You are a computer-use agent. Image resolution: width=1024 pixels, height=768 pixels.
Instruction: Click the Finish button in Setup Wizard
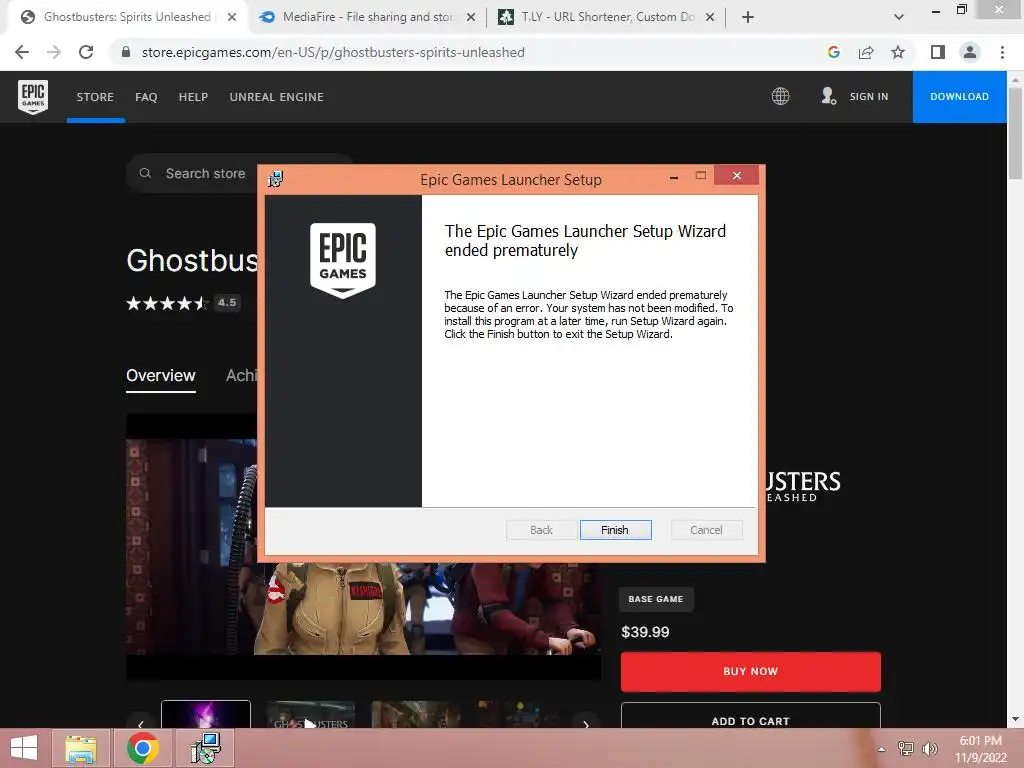click(615, 530)
